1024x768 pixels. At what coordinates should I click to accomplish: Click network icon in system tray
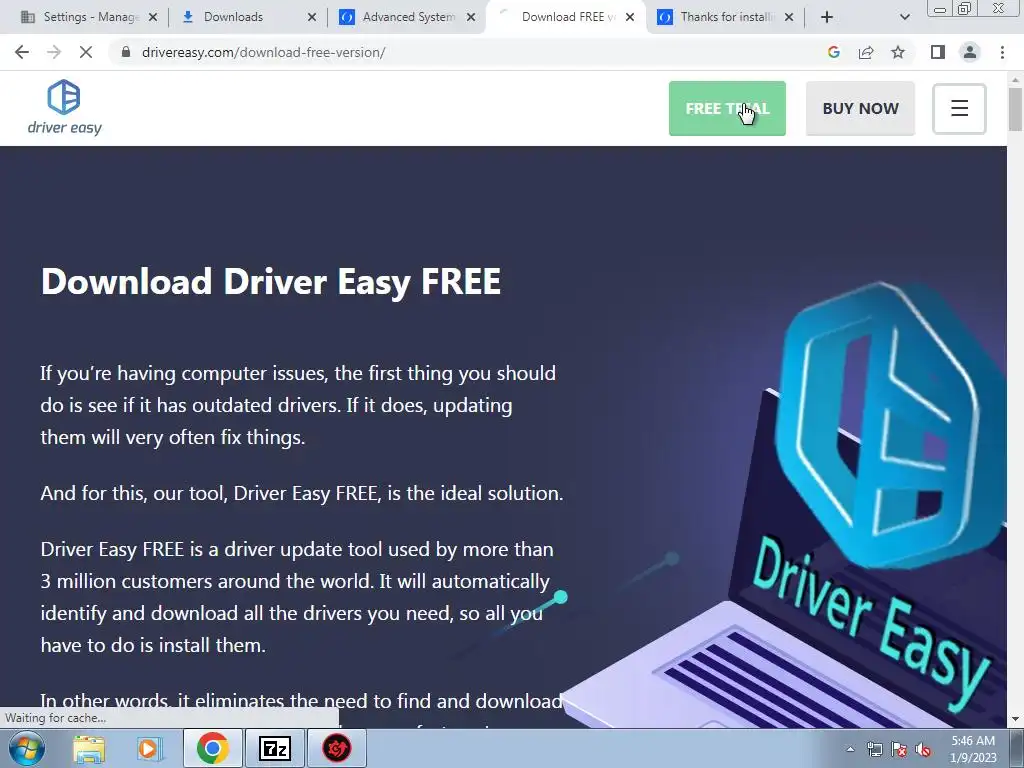click(x=874, y=750)
